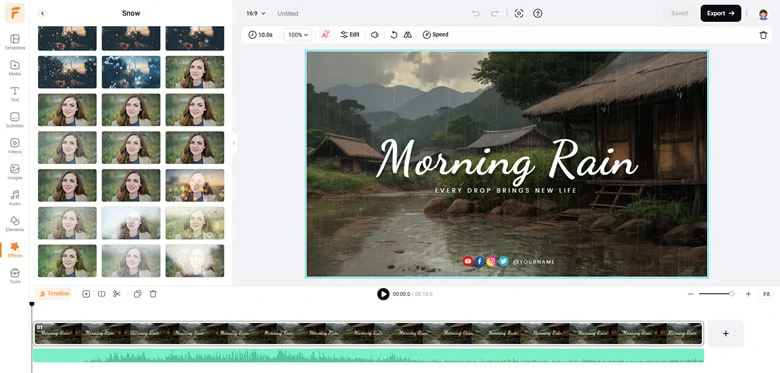Zoom out timeline with minus icon
Image resolution: width=780 pixels, height=373 pixels.
click(690, 294)
